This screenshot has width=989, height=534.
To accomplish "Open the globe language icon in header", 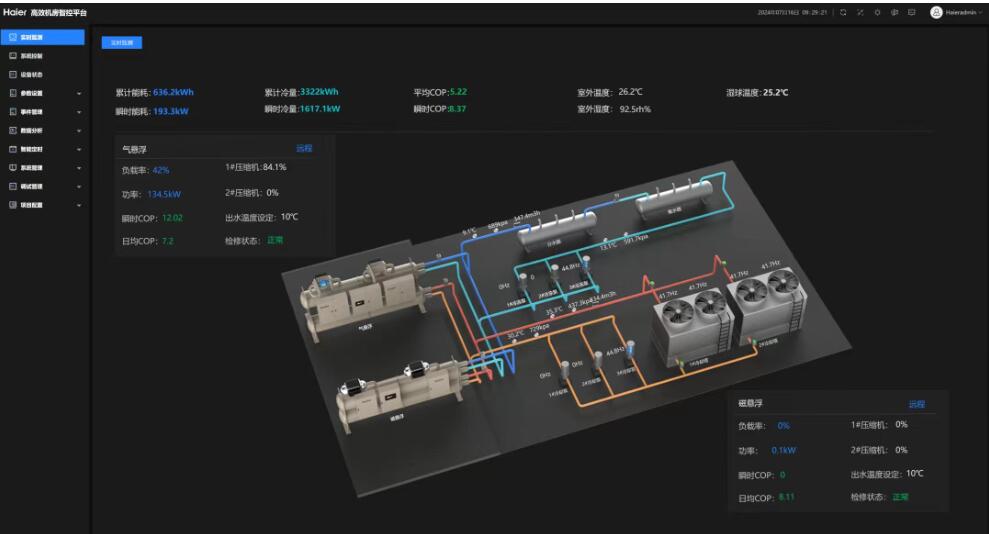I will coord(895,12).
